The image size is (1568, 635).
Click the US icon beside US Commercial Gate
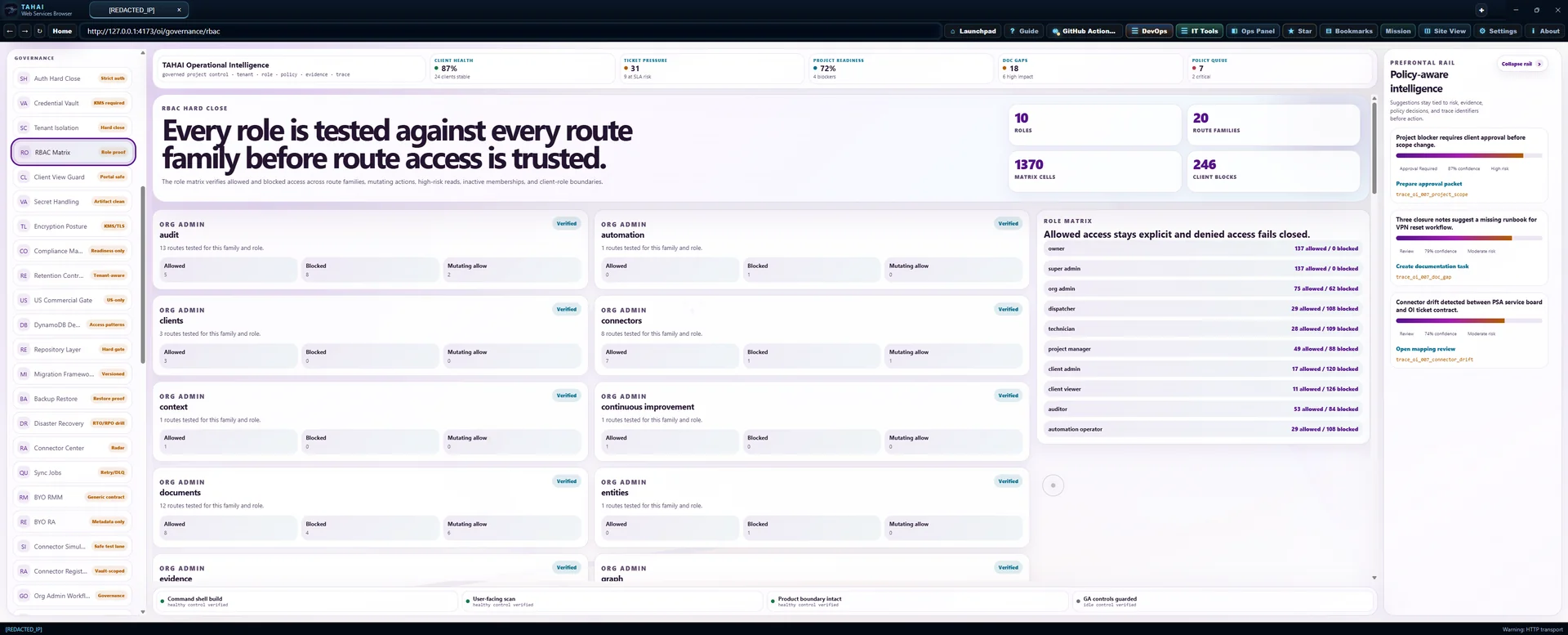pos(24,300)
